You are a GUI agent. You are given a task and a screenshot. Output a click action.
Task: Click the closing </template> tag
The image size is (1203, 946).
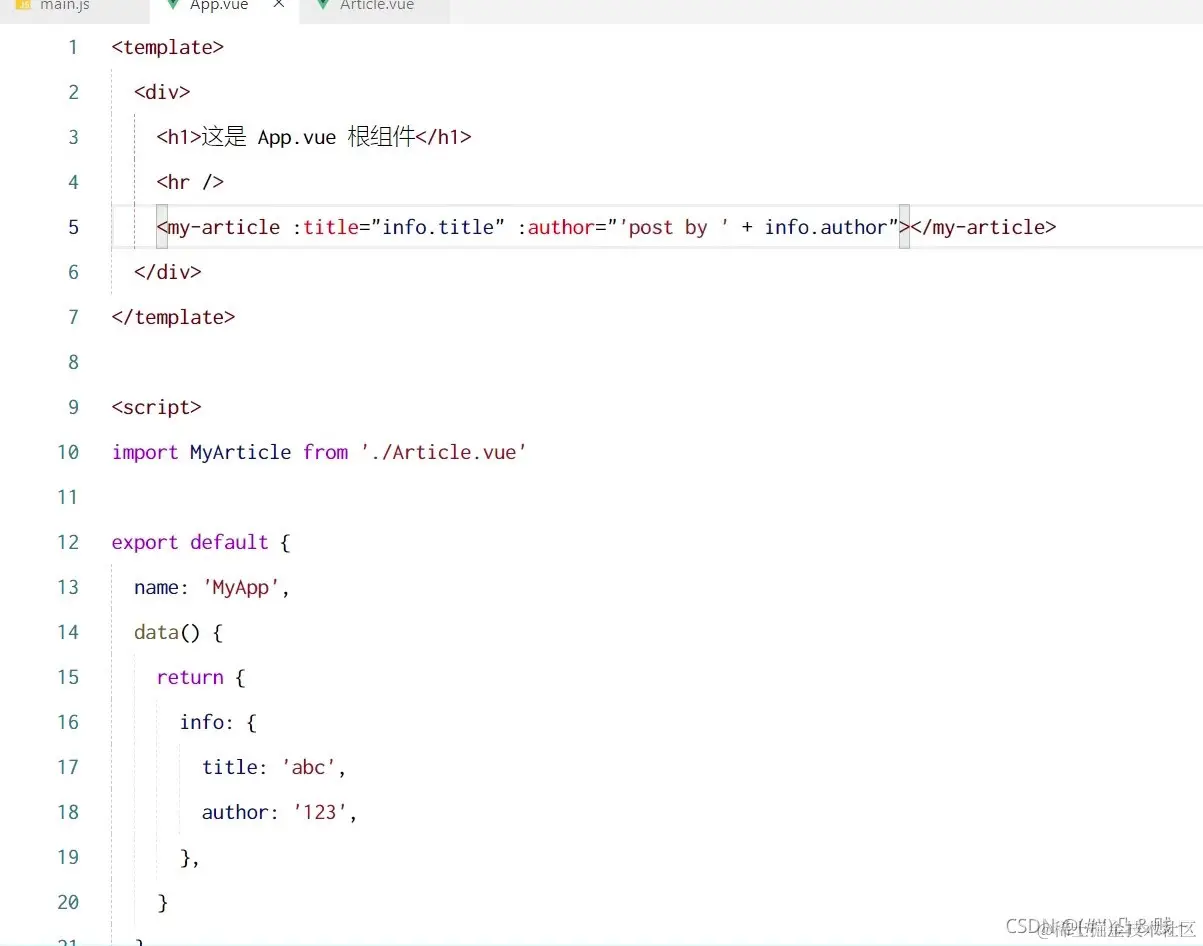point(173,318)
